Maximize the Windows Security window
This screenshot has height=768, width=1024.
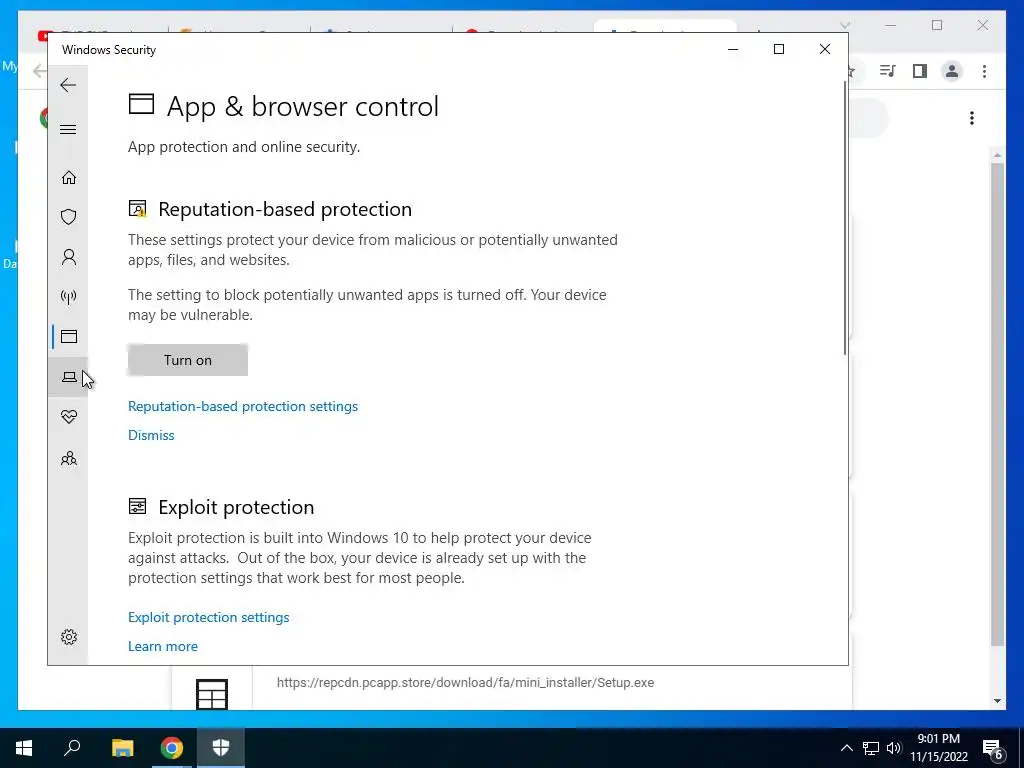778,49
